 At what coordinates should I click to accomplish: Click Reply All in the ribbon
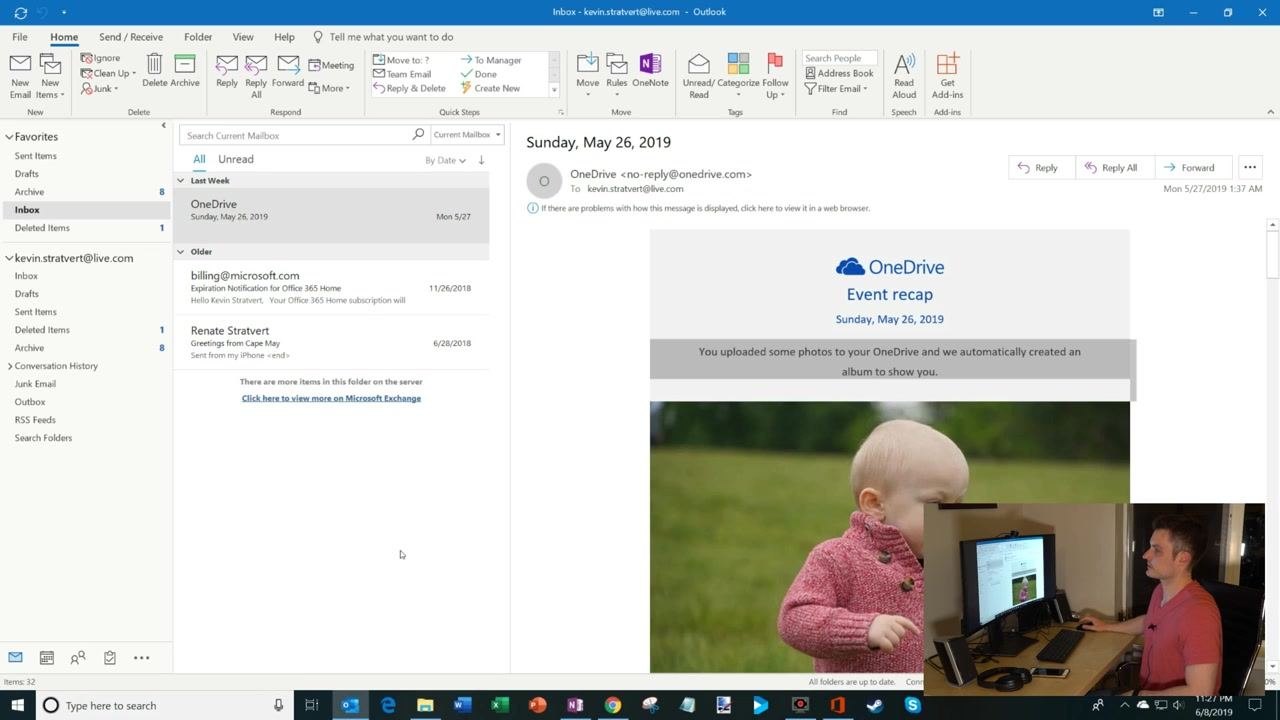coord(256,76)
